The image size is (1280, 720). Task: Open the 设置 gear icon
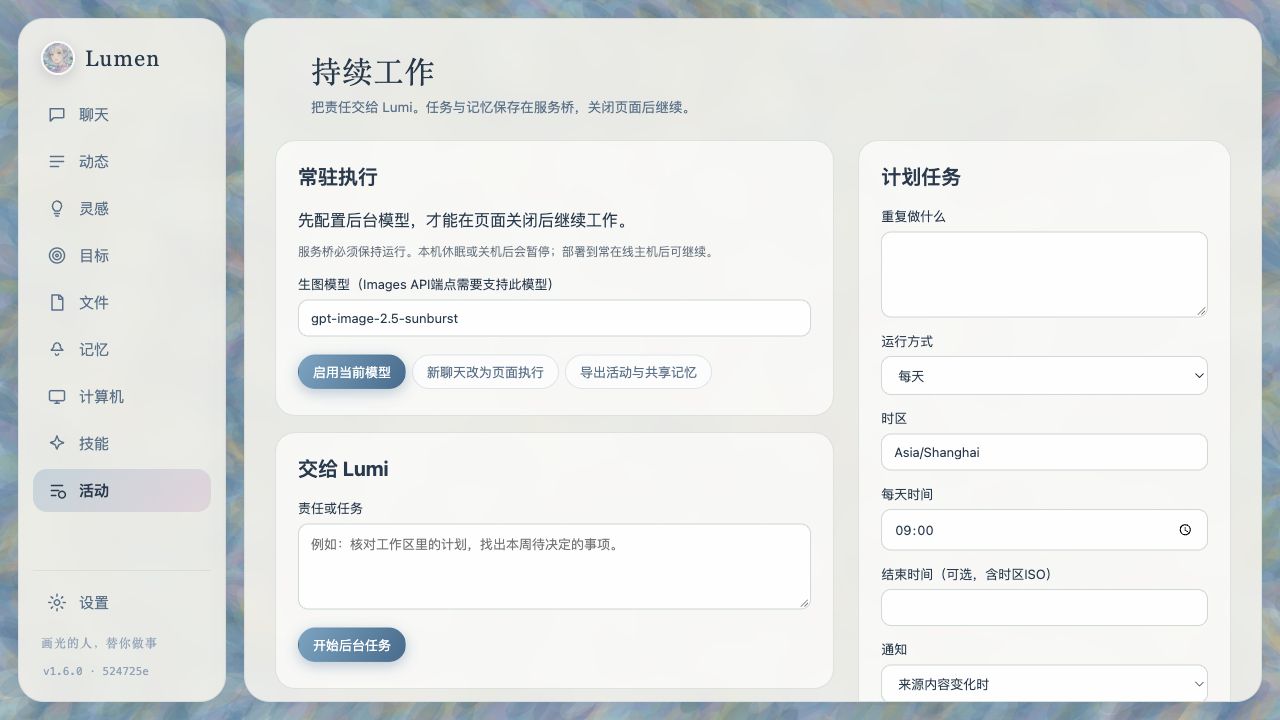(x=57, y=603)
